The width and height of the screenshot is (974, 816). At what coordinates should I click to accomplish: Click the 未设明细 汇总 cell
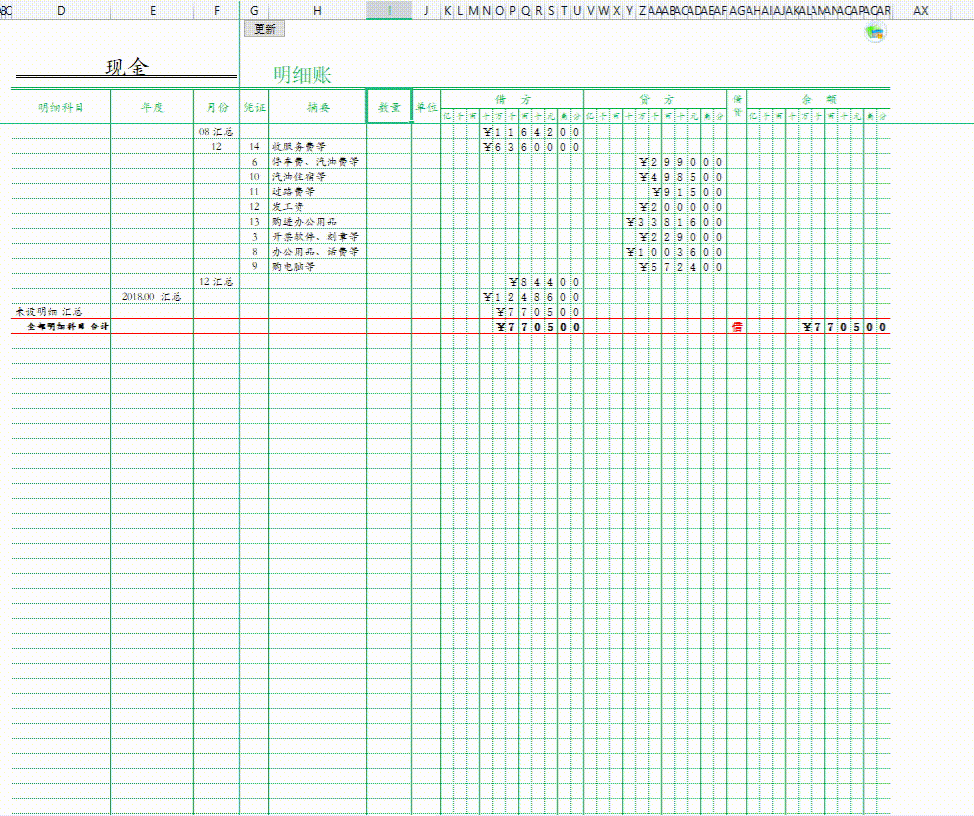(x=61, y=311)
